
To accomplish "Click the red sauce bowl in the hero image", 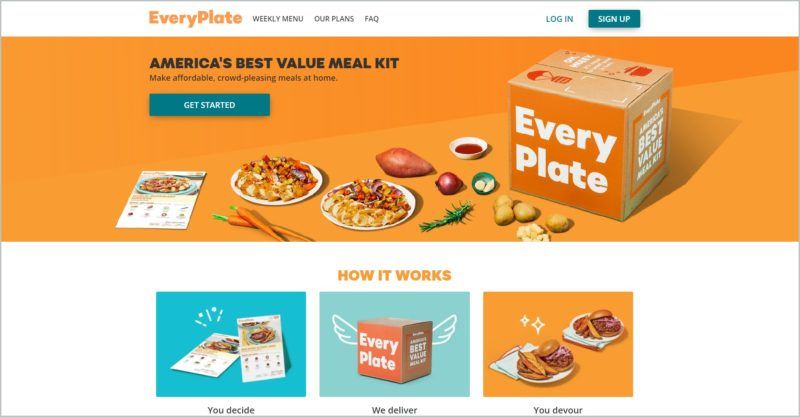I will (468, 148).
